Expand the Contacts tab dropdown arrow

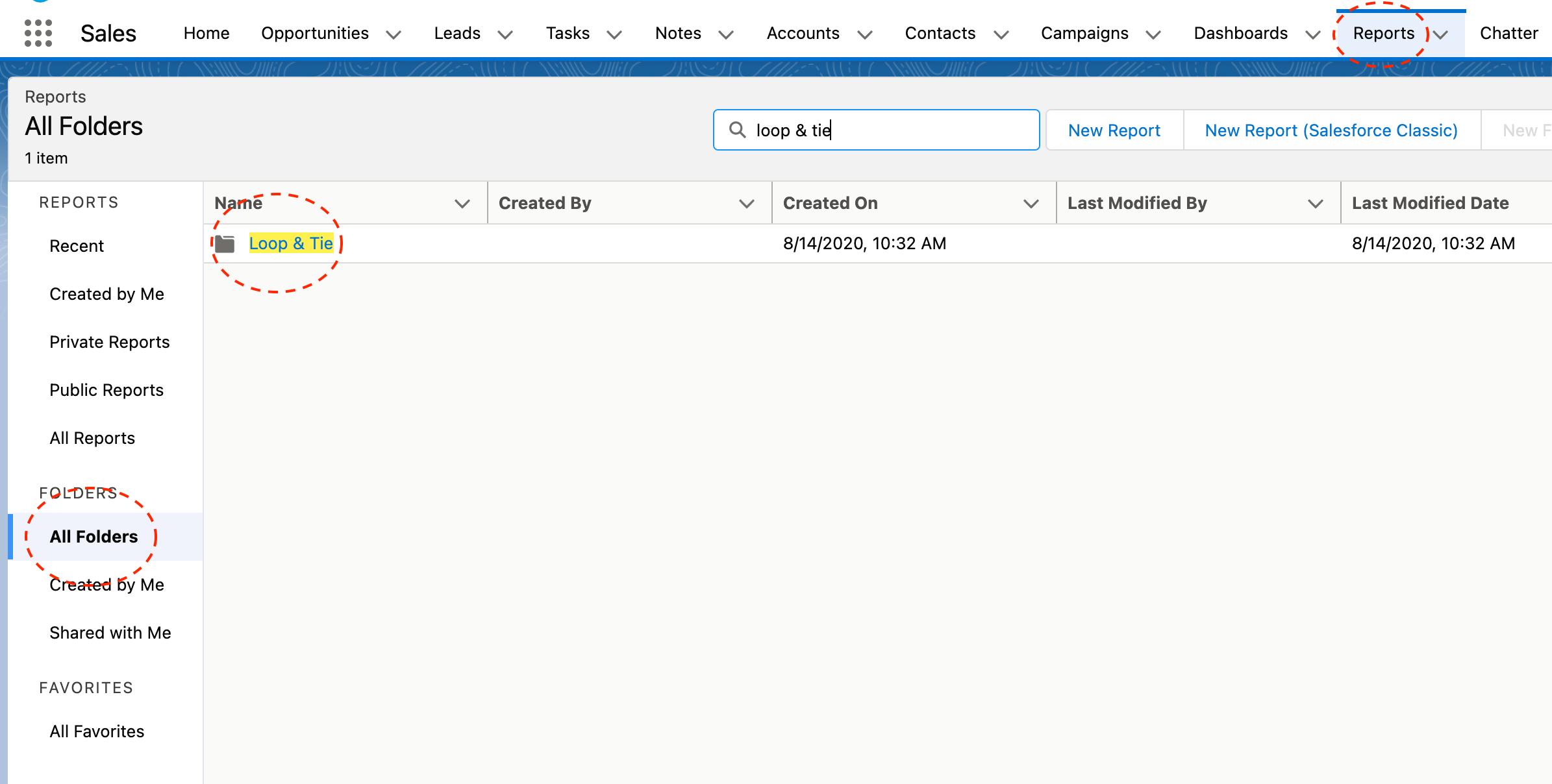[x=1001, y=34]
